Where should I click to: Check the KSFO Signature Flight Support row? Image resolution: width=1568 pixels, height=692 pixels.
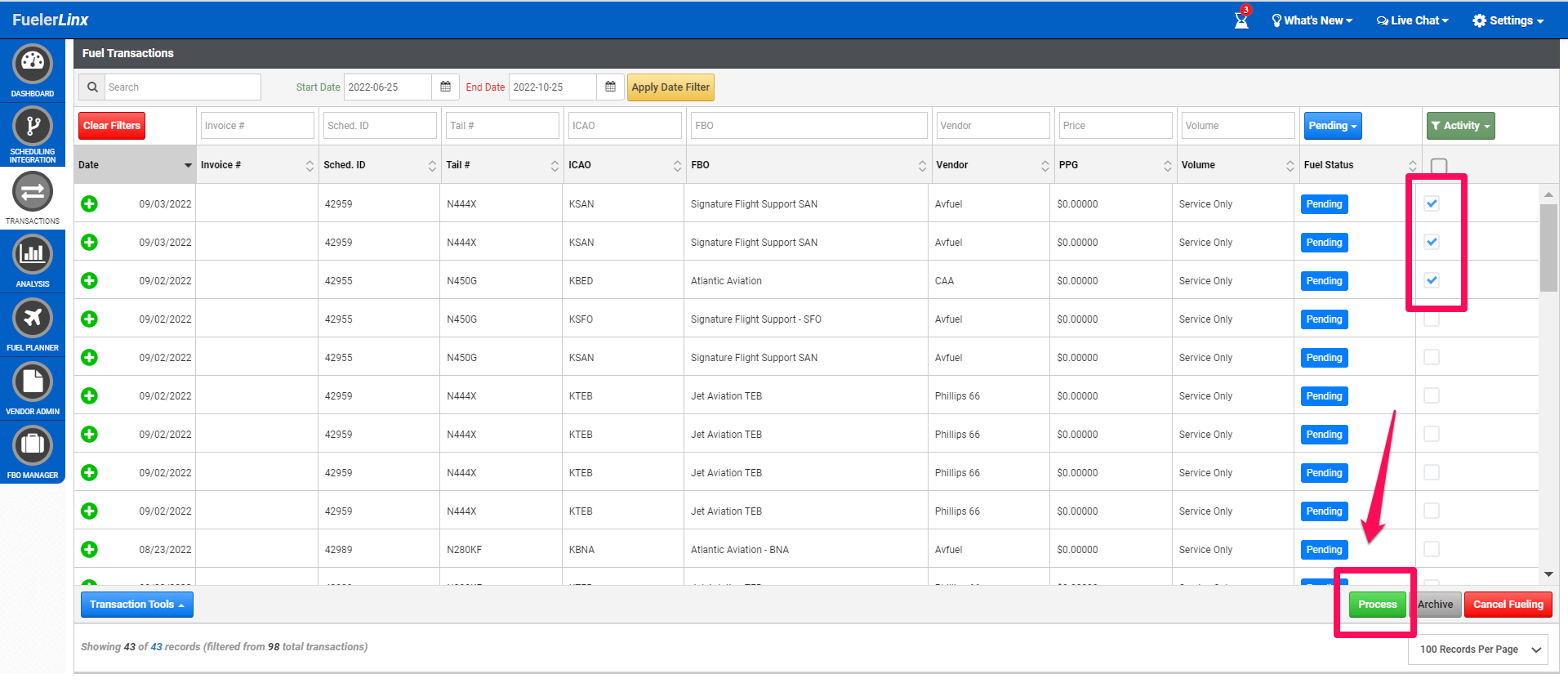tap(1432, 319)
